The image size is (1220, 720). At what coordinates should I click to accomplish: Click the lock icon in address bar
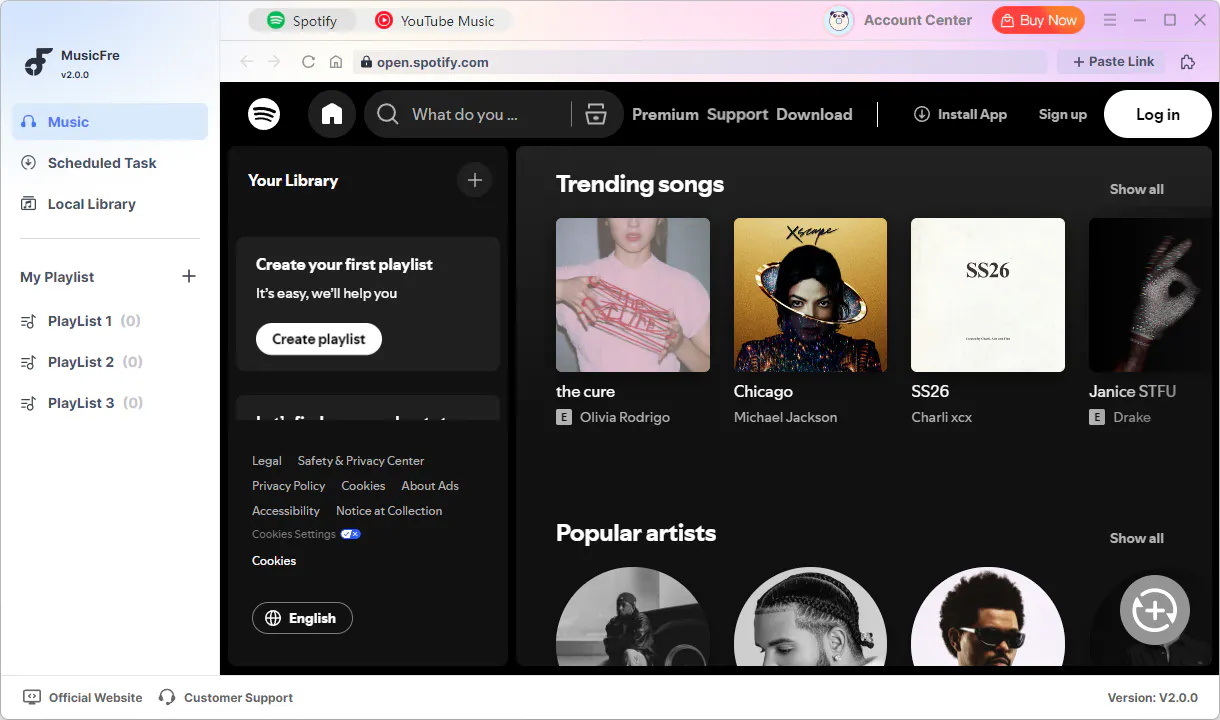(365, 62)
